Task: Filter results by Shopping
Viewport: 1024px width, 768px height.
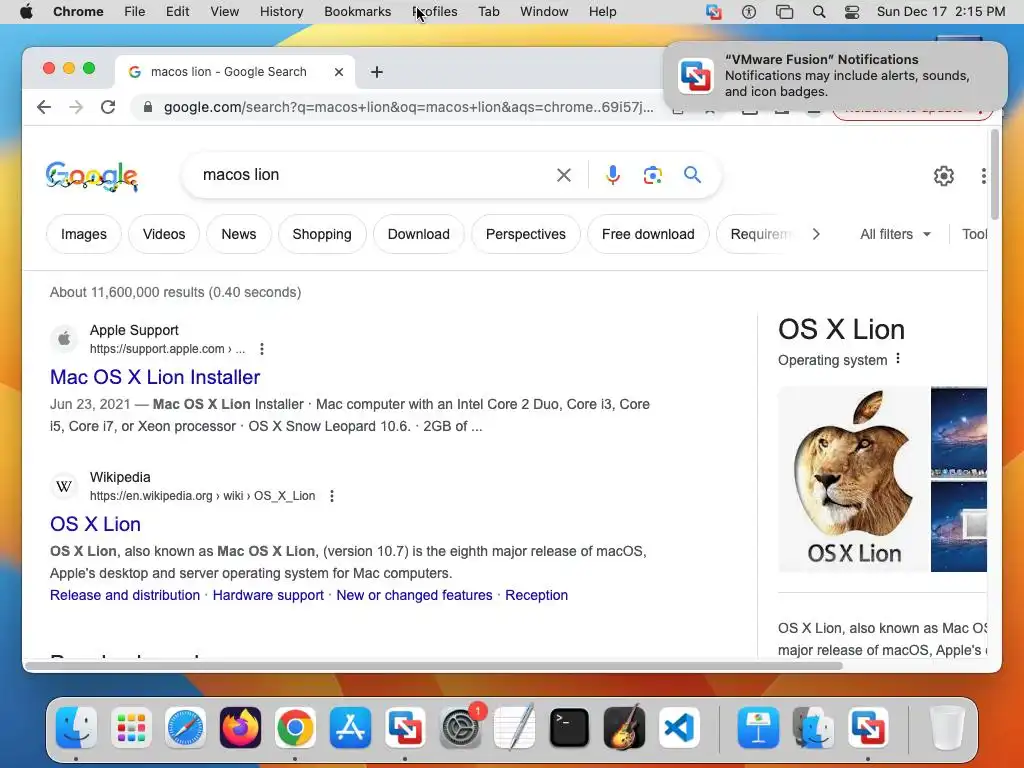Action: [322, 234]
